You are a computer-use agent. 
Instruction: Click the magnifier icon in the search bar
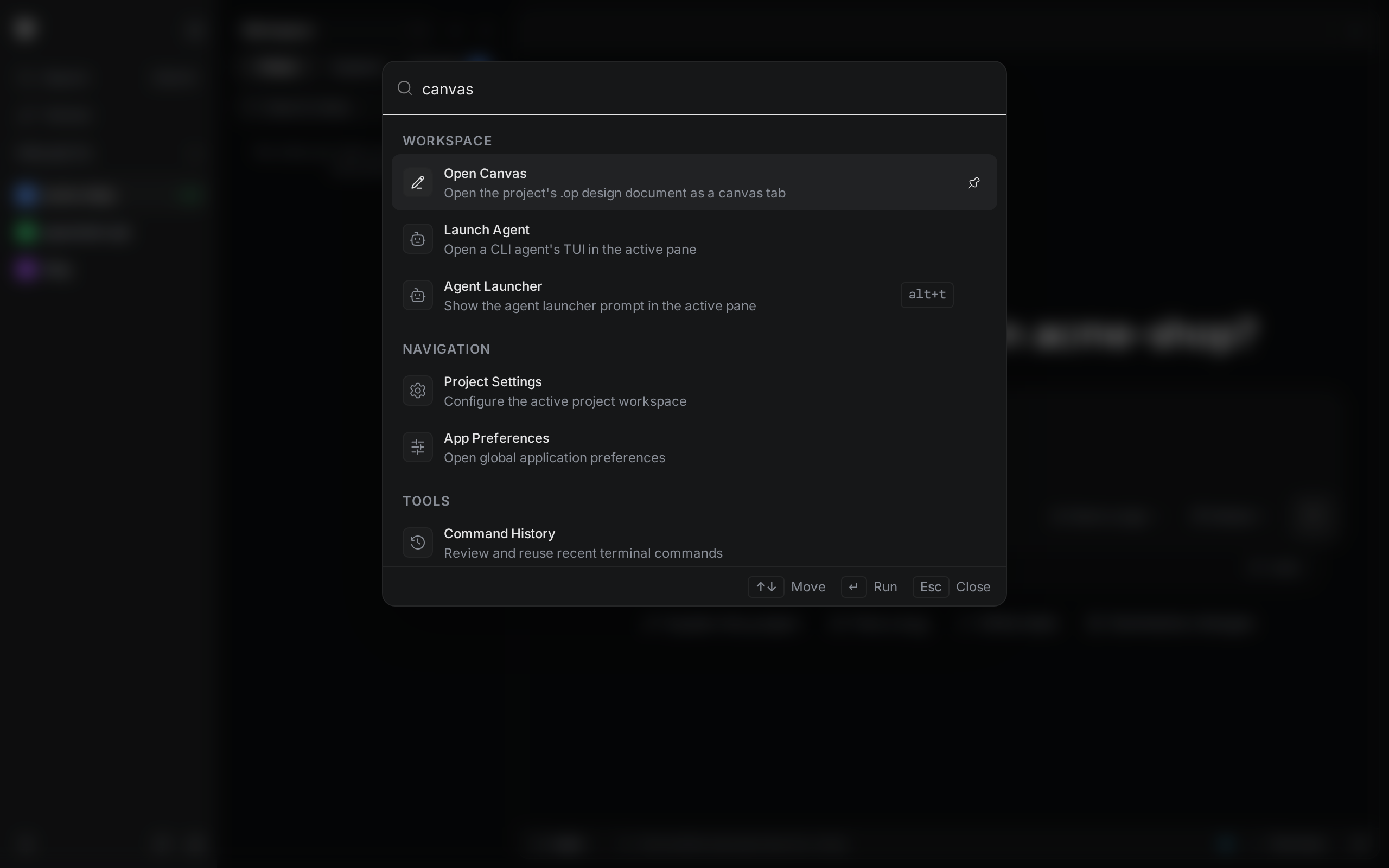click(405, 88)
